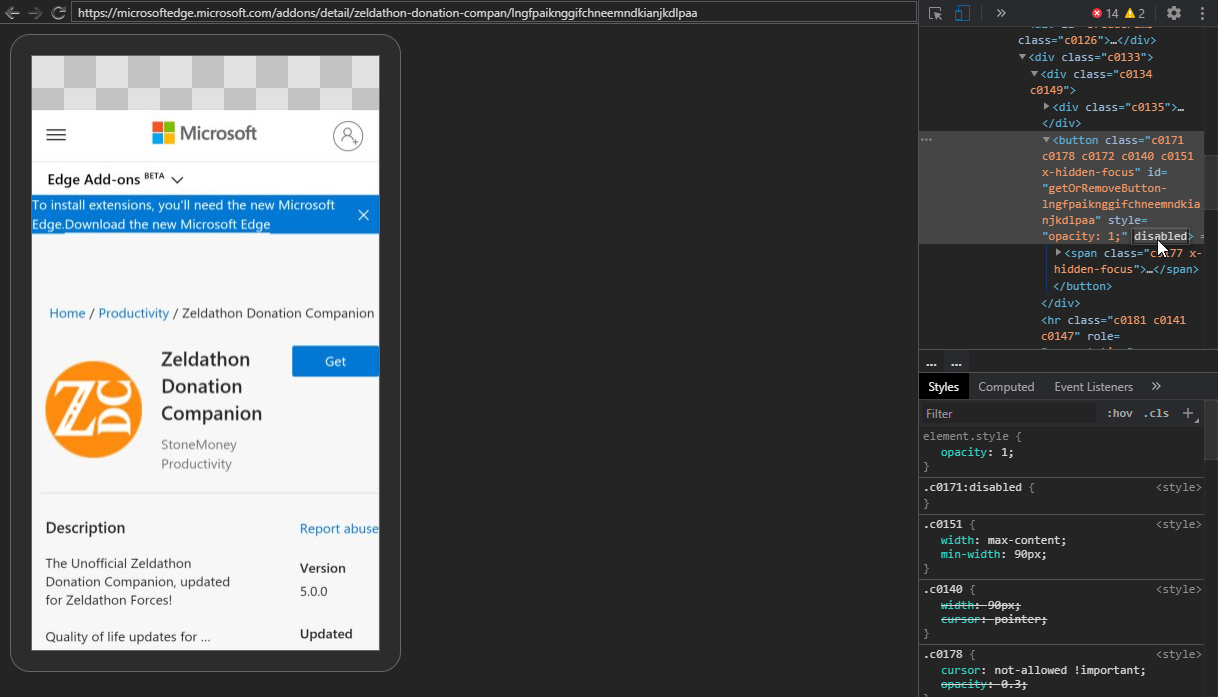Follow Download the new Microsoft Edge link
The width and height of the screenshot is (1218, 697).
(x=168, y=224)
